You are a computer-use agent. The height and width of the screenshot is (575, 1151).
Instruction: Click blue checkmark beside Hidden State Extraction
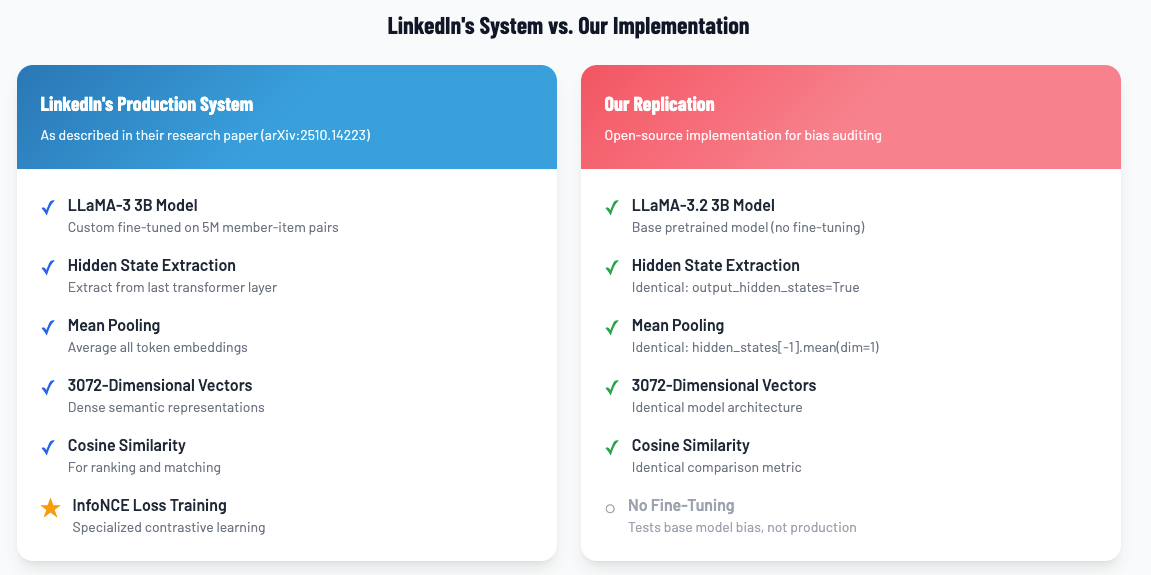pyautogui.click(x=47, y=267)
